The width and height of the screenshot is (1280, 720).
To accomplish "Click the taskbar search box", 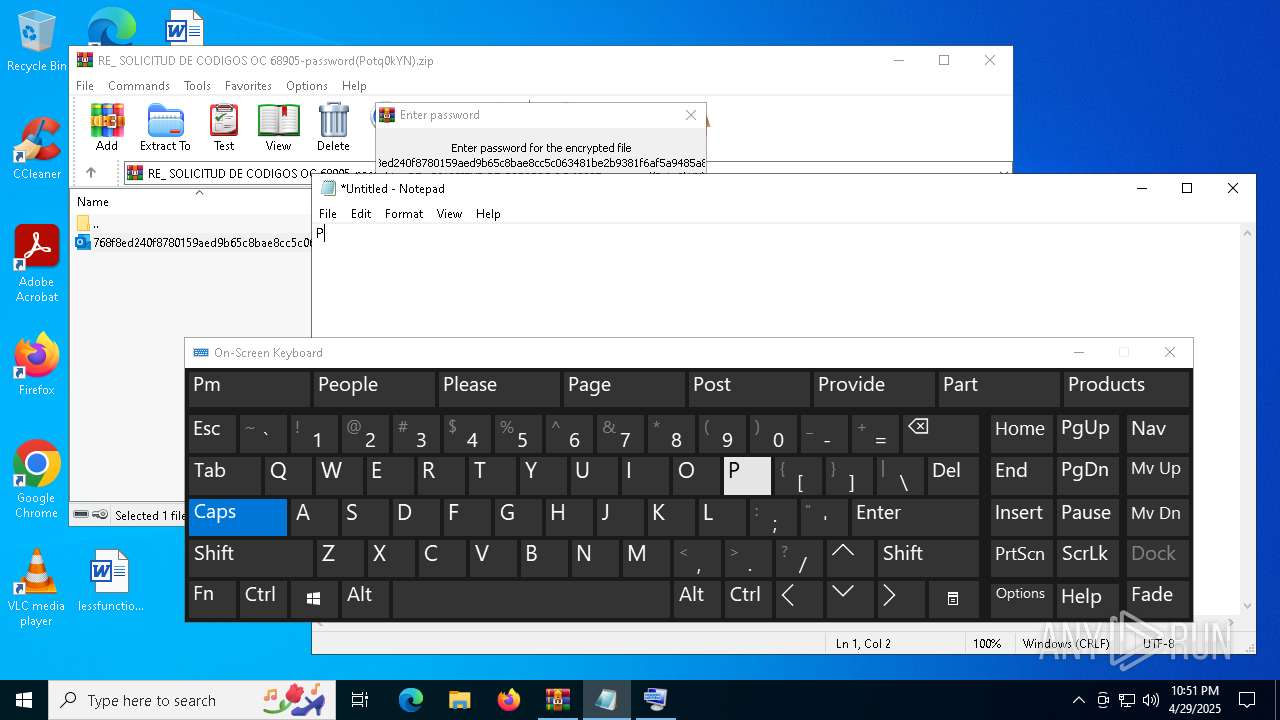I will pos(190,700).
